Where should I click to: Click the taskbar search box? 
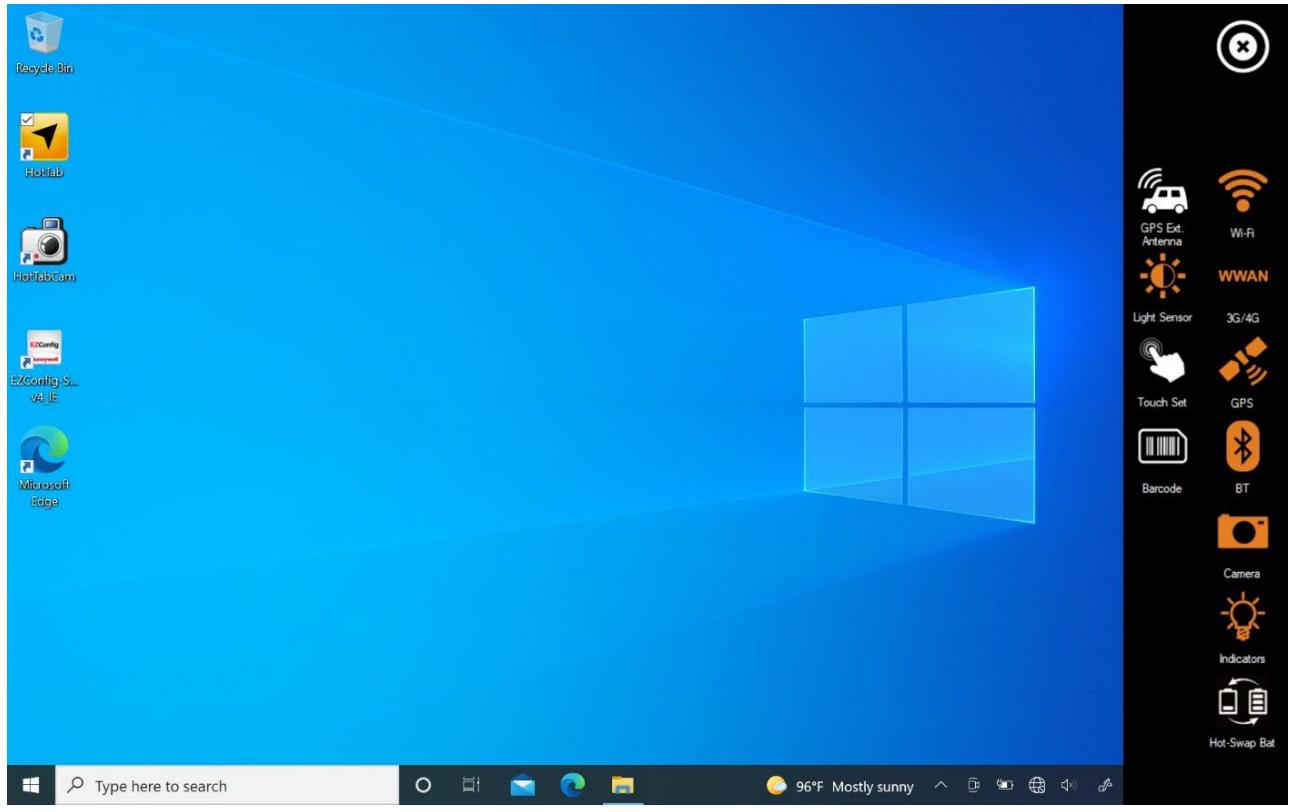point(226,786)
